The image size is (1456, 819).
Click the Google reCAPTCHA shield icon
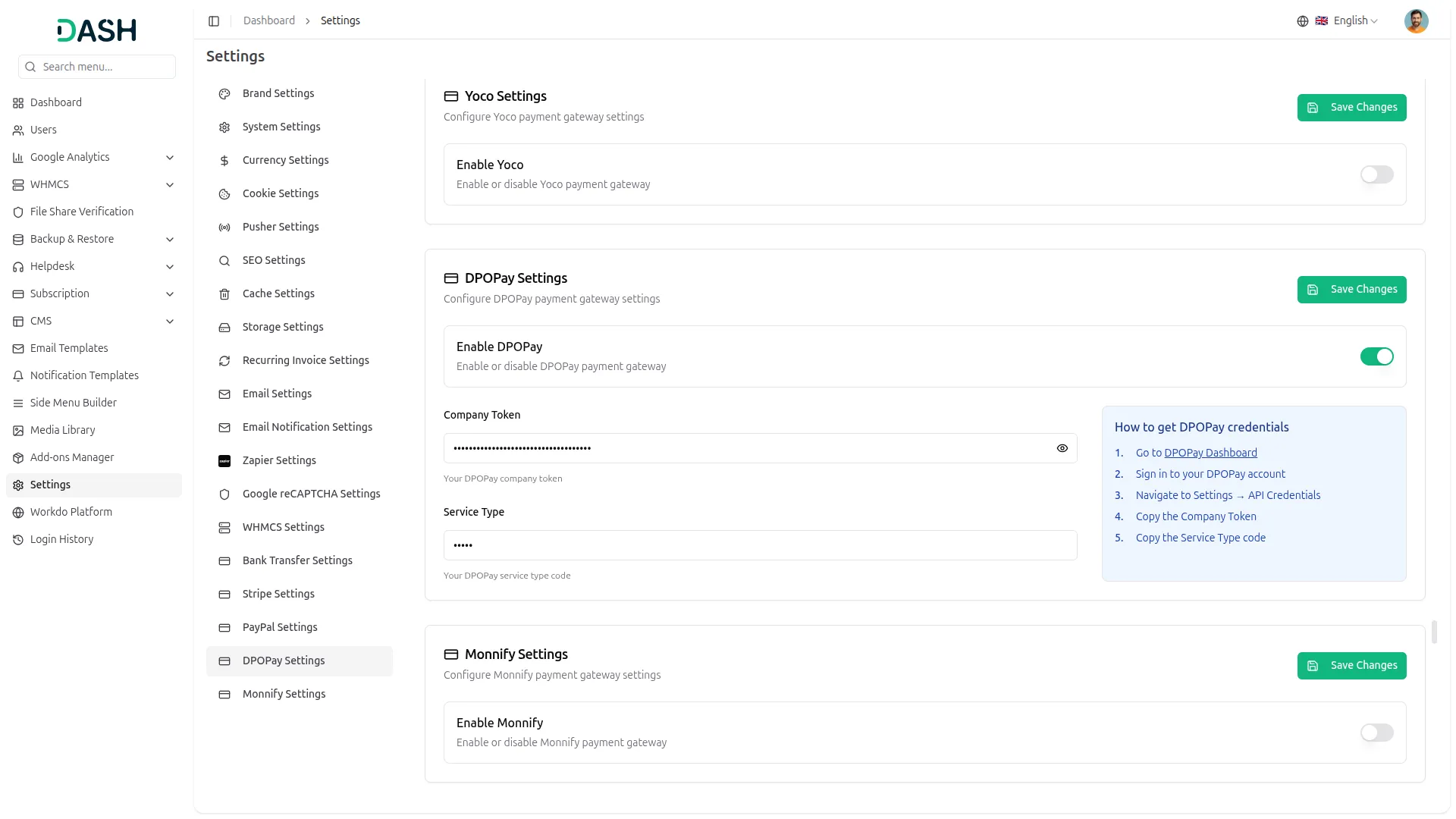[224, 494]
